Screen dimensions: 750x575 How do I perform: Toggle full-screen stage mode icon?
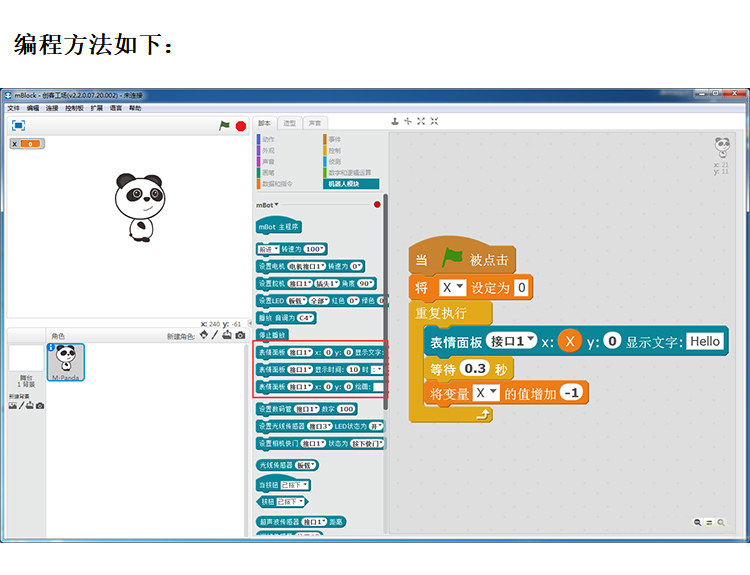18,125
